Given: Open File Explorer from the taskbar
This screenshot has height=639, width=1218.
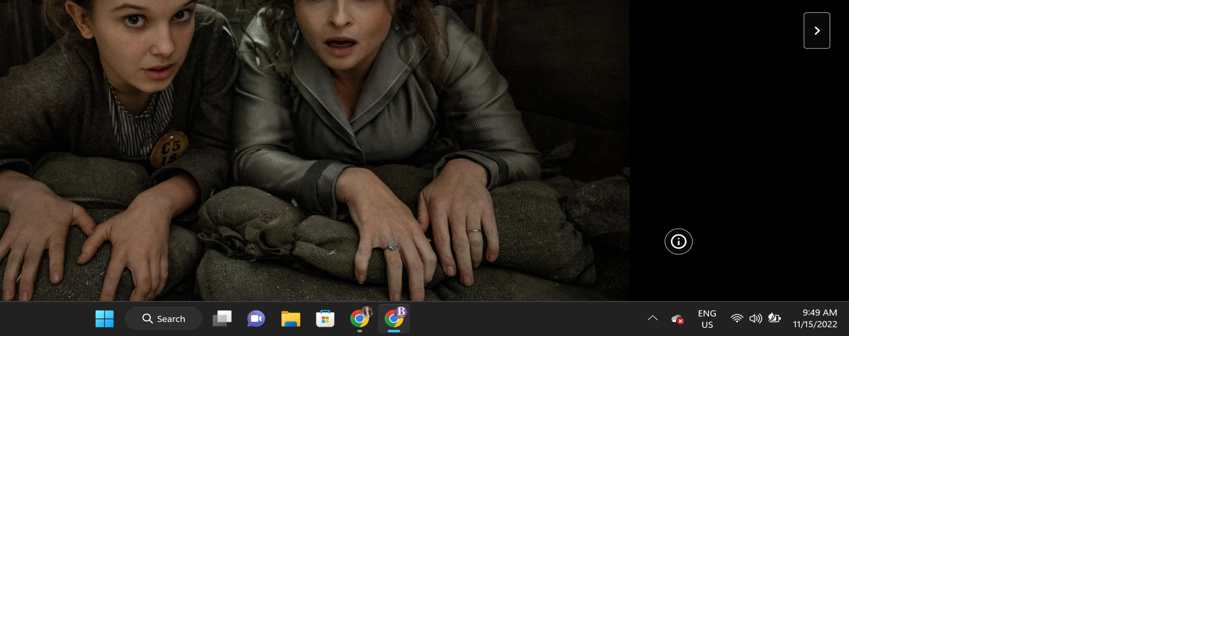Looking at the screenshot, I should [291, 318].
